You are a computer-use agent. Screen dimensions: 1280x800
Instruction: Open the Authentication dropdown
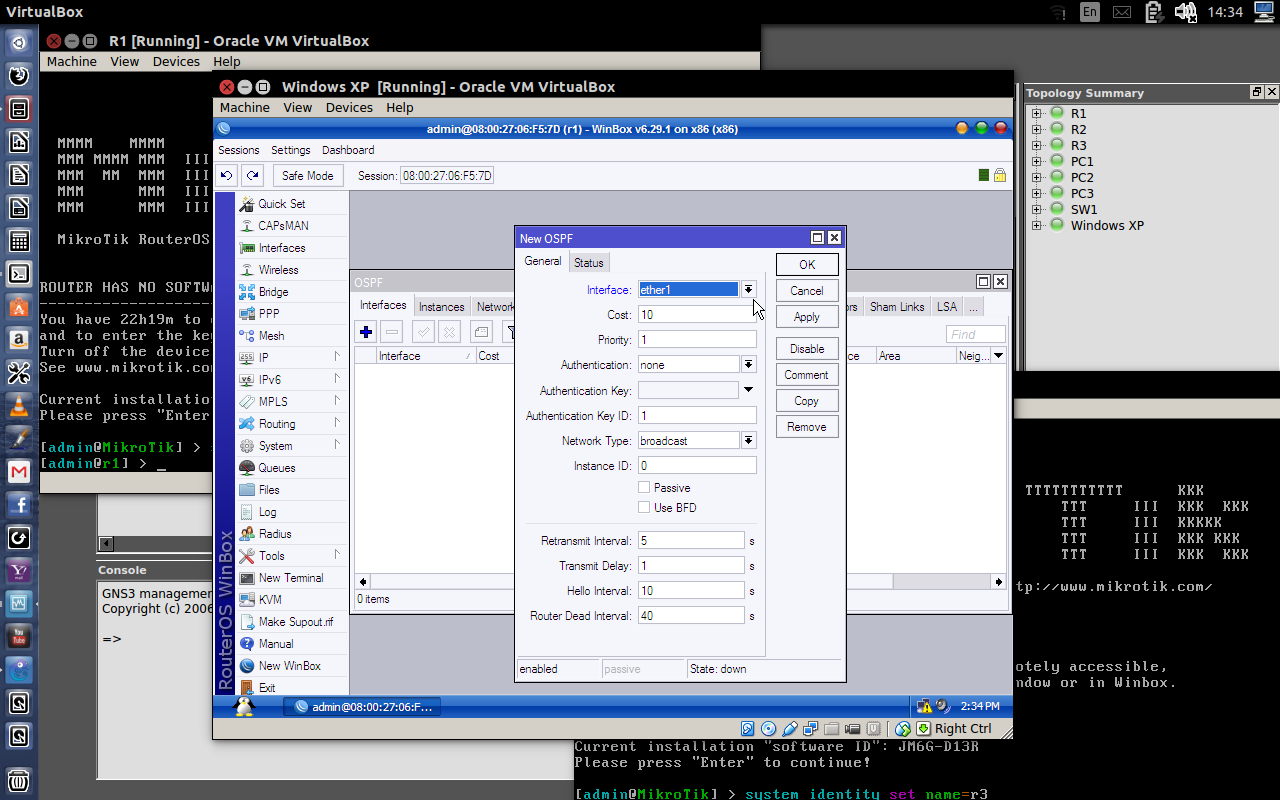(748, 365)
